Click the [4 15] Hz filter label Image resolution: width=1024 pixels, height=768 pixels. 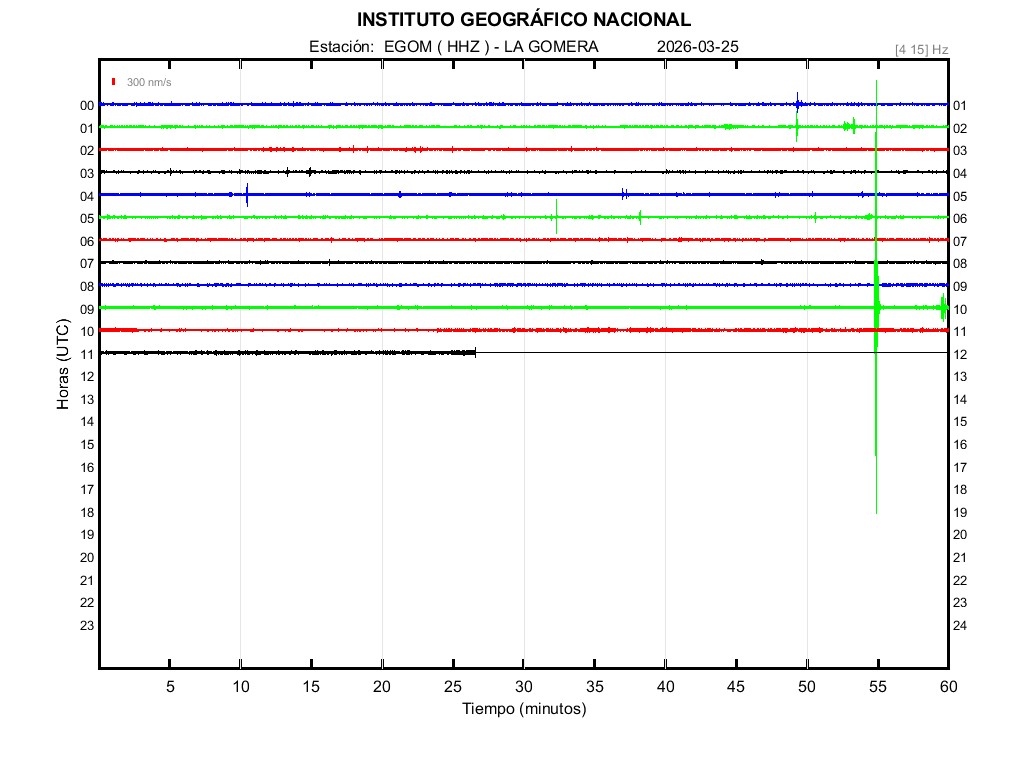point(921,49)
